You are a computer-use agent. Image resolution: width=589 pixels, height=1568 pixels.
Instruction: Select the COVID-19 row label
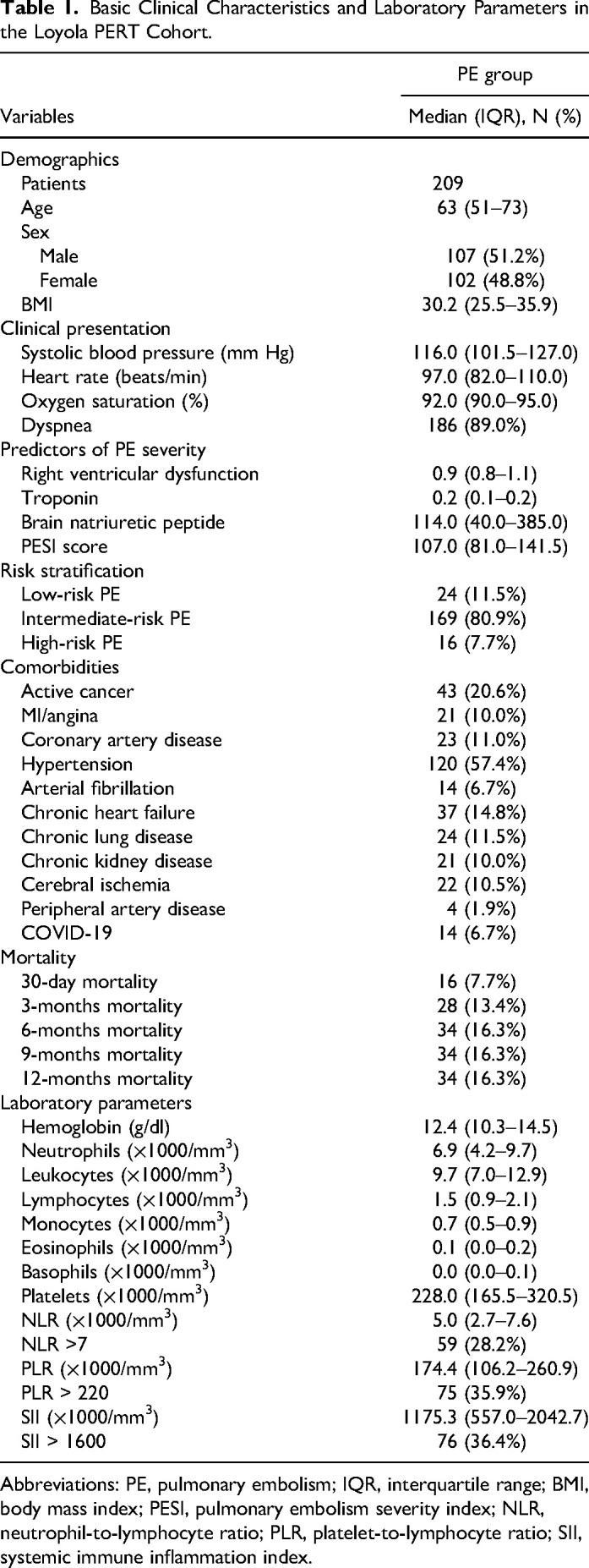[57, 934]
